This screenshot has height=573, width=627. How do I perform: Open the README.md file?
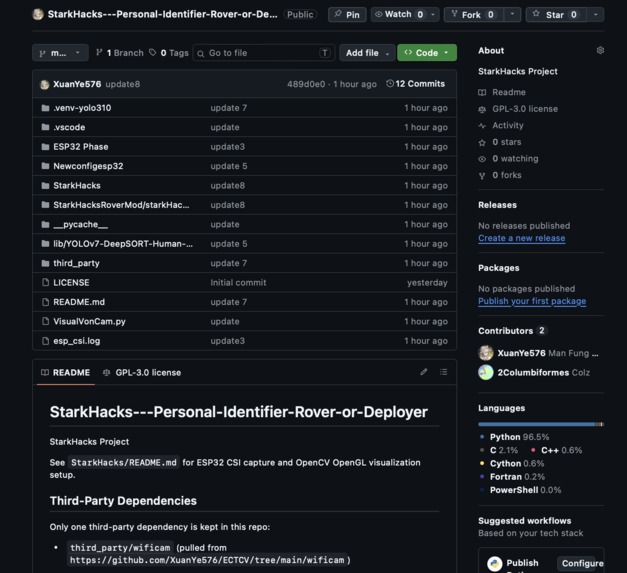point(79,302)
